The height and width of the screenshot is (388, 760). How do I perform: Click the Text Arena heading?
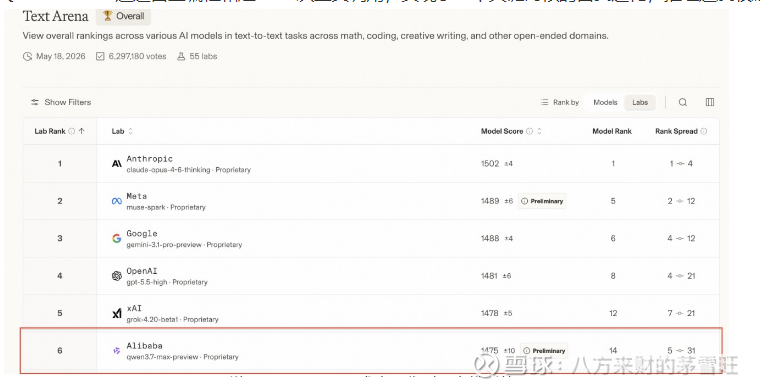click(x=56, y=16)
